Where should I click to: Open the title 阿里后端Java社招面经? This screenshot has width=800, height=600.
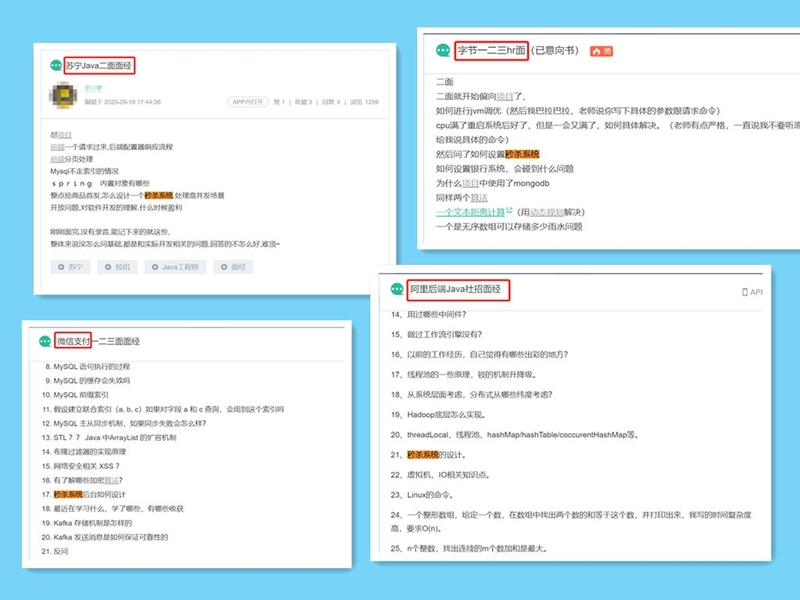[x=456, y=289]
